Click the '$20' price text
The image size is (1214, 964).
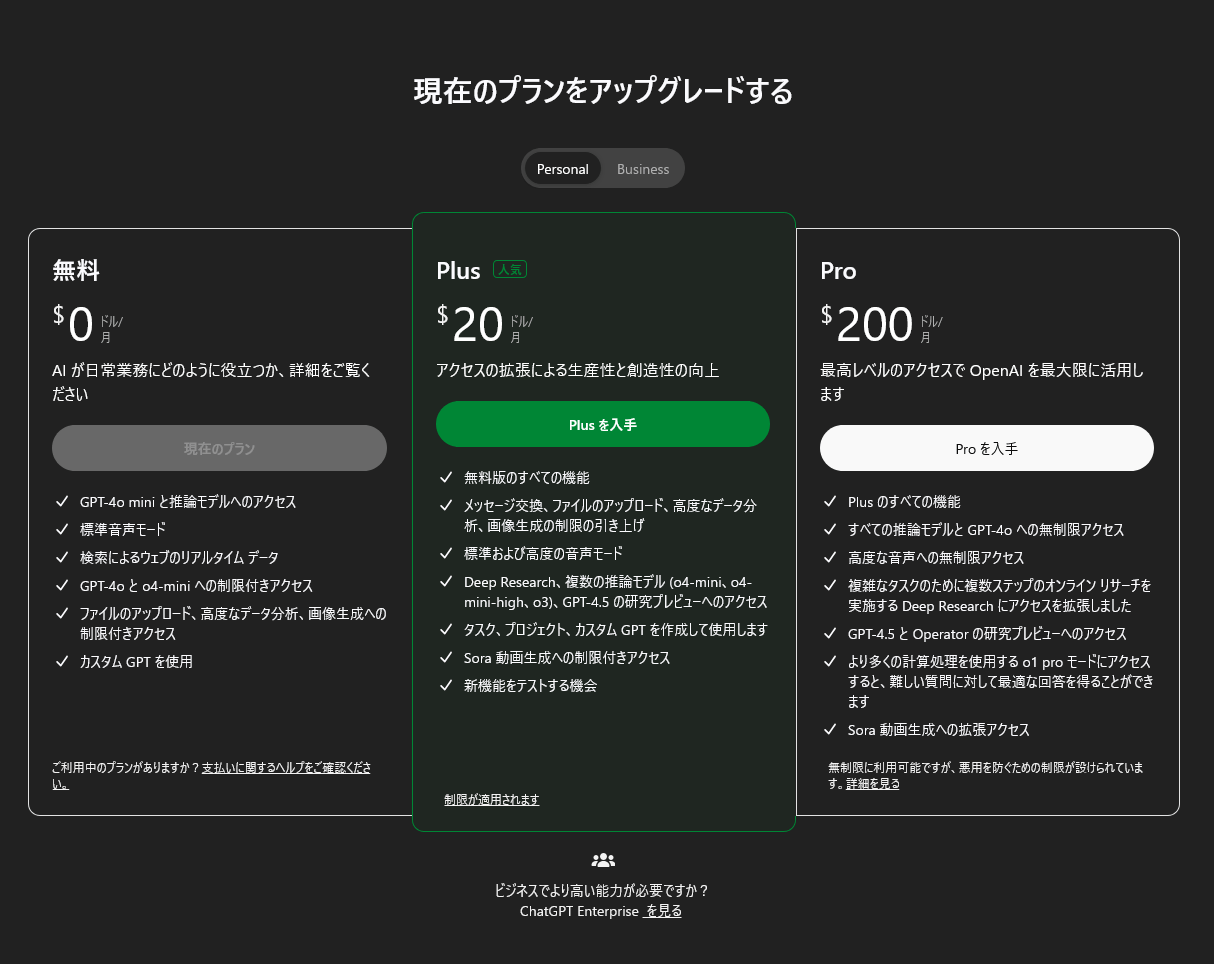pos(470,324)
